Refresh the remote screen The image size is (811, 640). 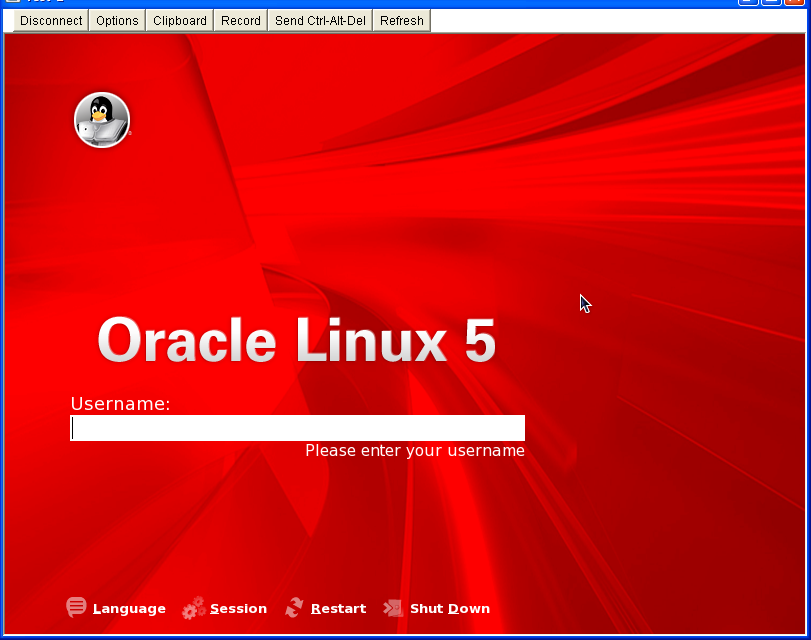click(x=402, y=21)
